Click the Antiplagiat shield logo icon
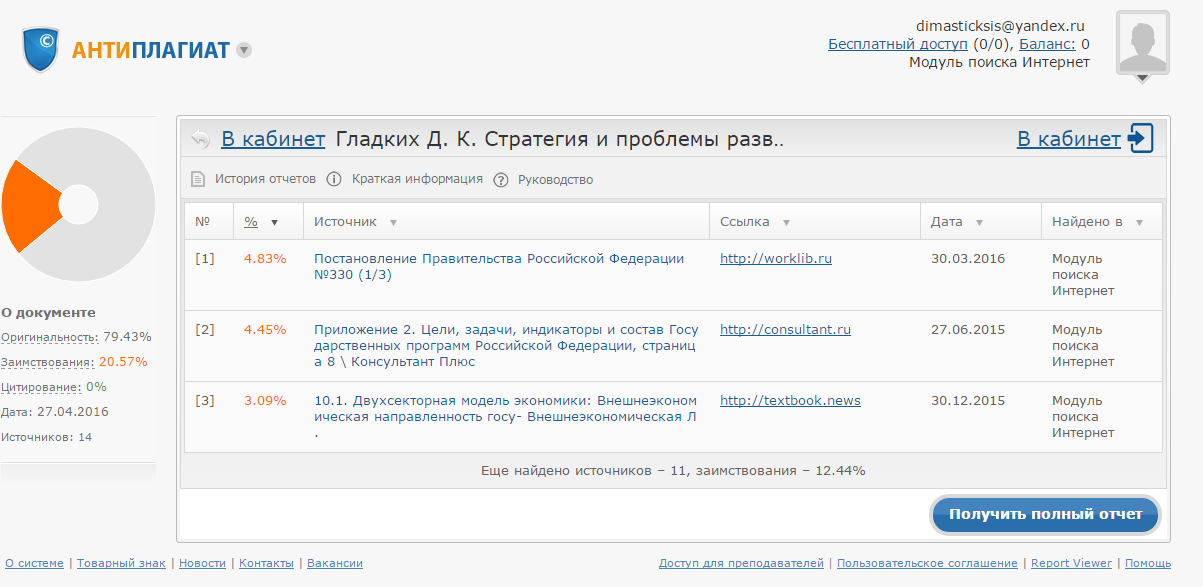The height and width of the screenshot is (587, 1203). [42, 49]
